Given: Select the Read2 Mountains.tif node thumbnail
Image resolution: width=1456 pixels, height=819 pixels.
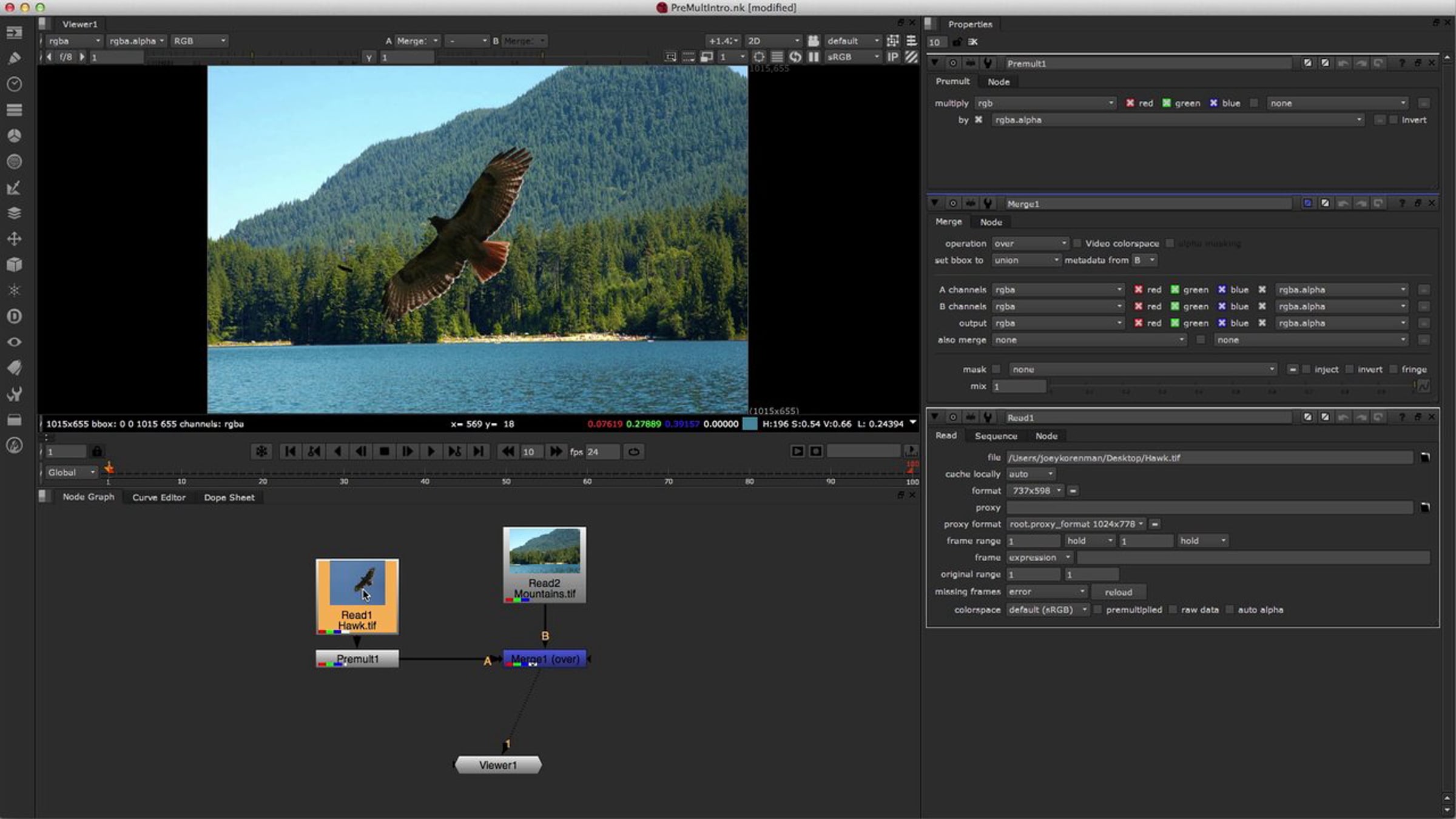Looking at the screenshot, I should (x=544, y=551).
